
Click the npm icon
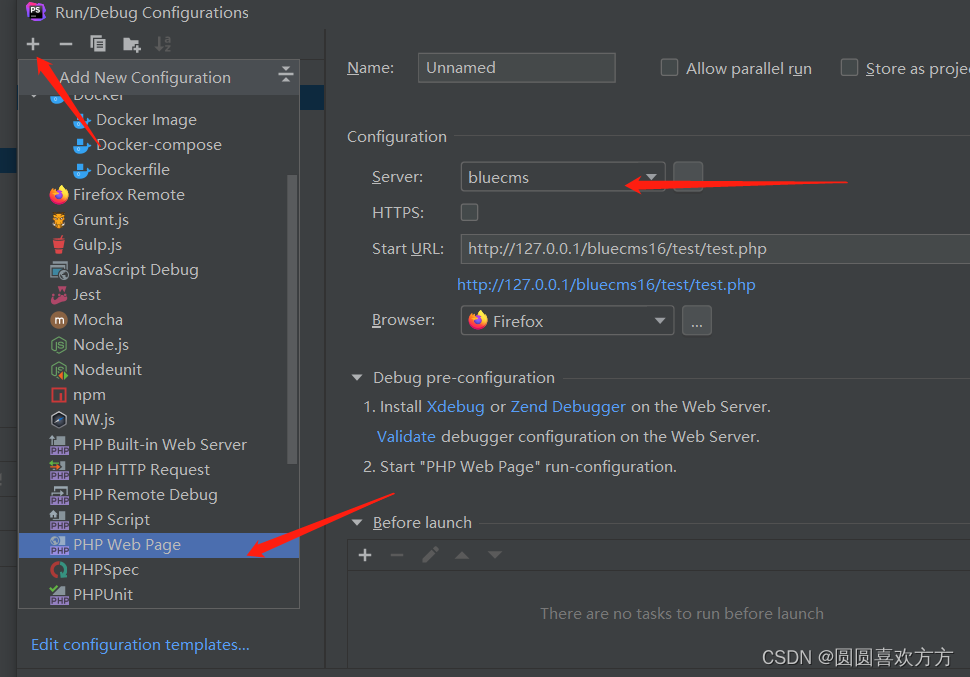tap(59, 395)
